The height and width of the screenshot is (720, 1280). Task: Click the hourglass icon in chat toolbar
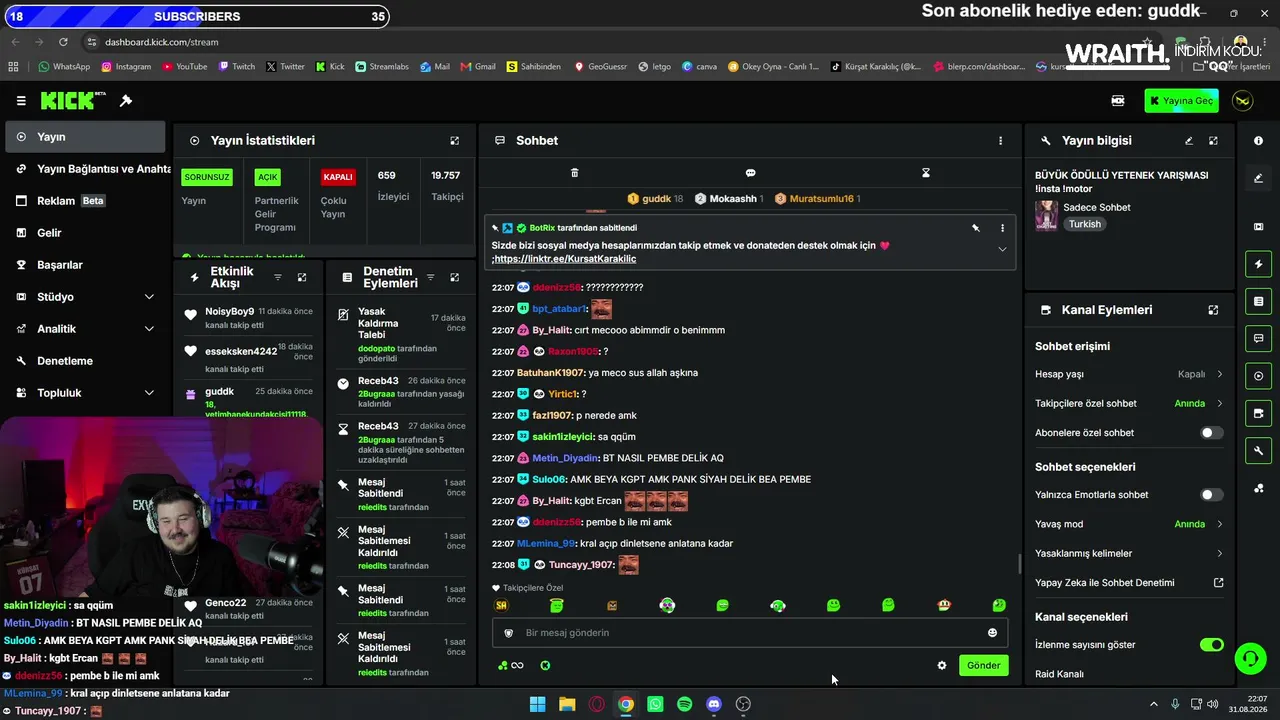point(926,173)
